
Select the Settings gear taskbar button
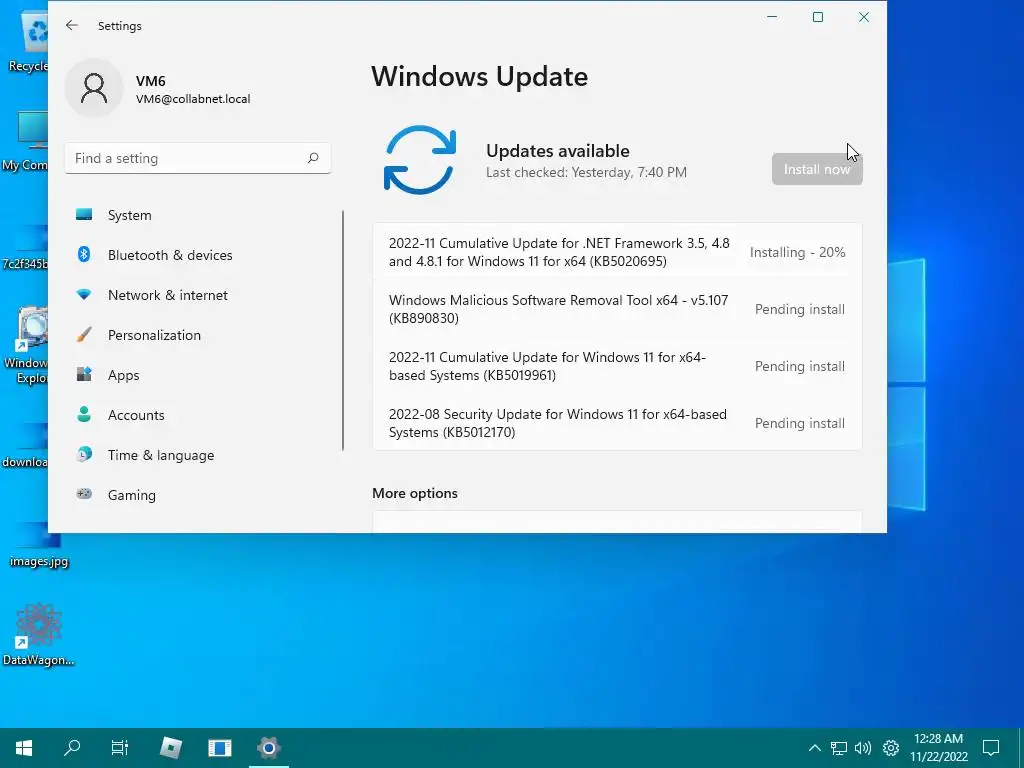tap(268, 748)
